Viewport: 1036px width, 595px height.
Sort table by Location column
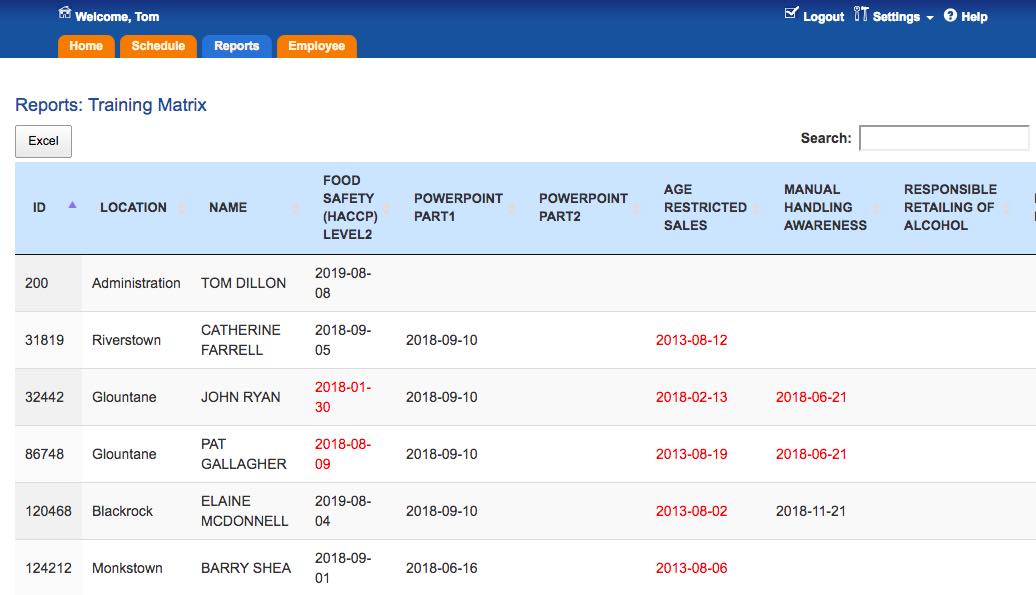click(133, 207)
